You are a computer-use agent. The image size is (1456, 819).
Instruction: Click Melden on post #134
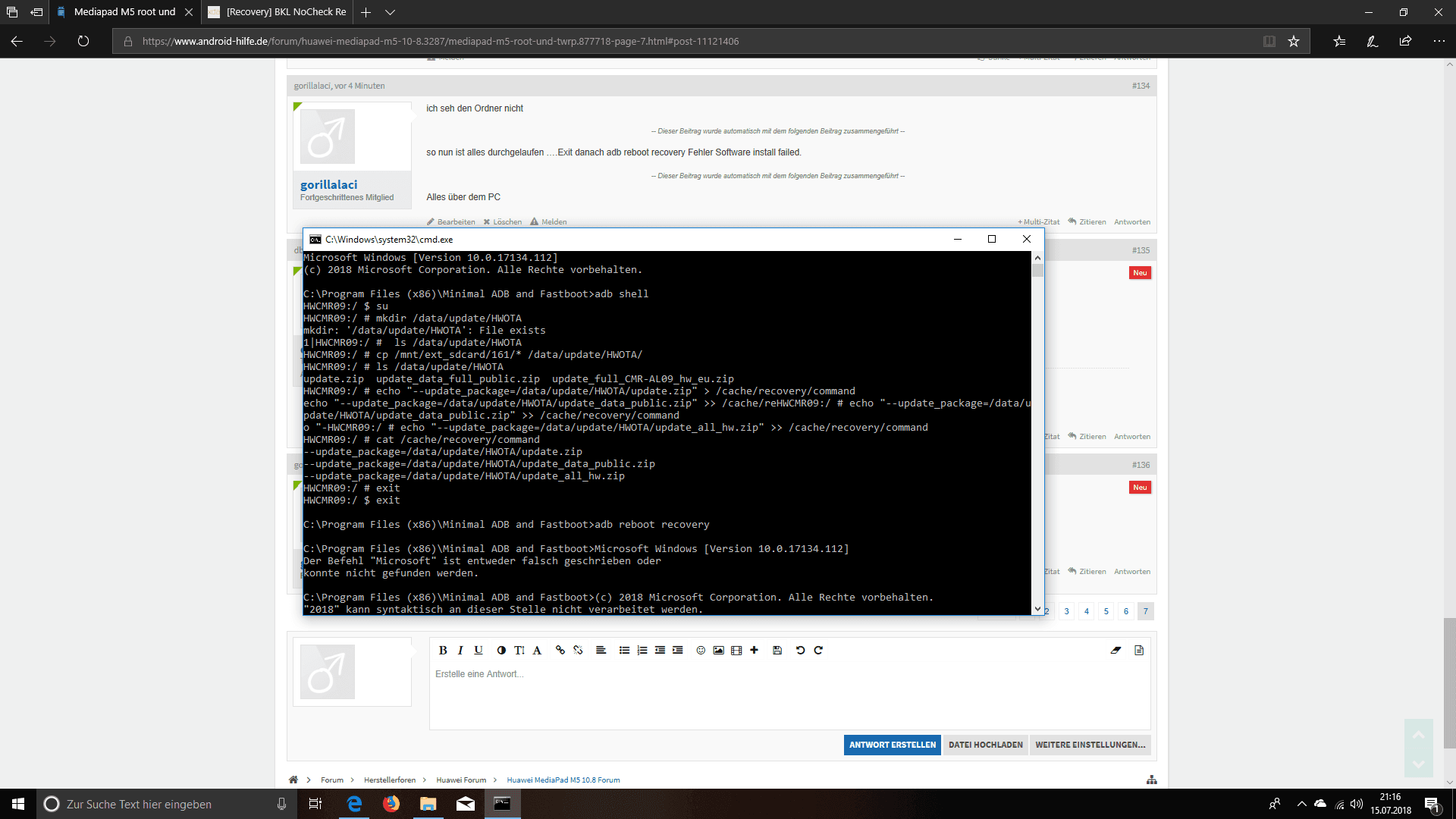pyautogui.click(x=548, y=222)
